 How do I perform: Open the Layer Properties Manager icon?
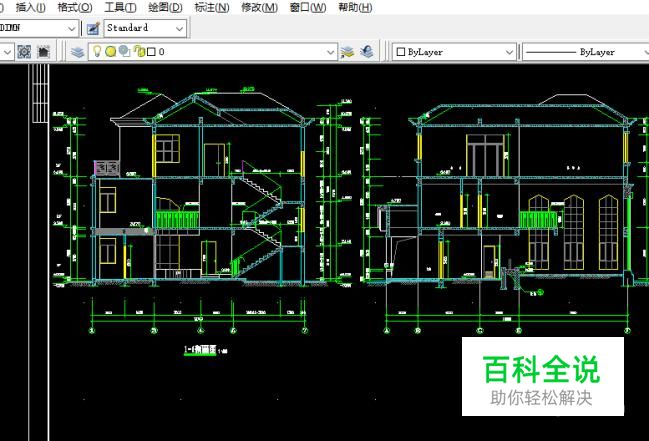[77, 52]
